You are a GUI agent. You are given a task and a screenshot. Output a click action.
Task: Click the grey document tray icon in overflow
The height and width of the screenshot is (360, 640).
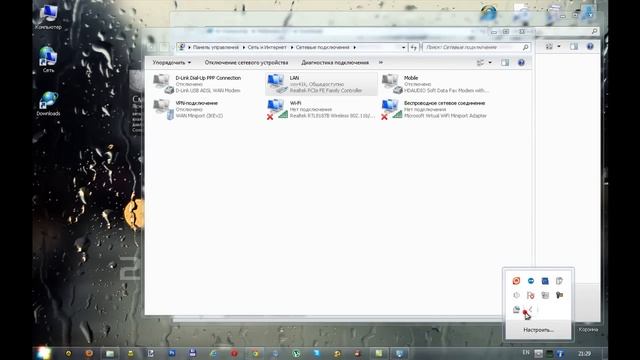559,281
